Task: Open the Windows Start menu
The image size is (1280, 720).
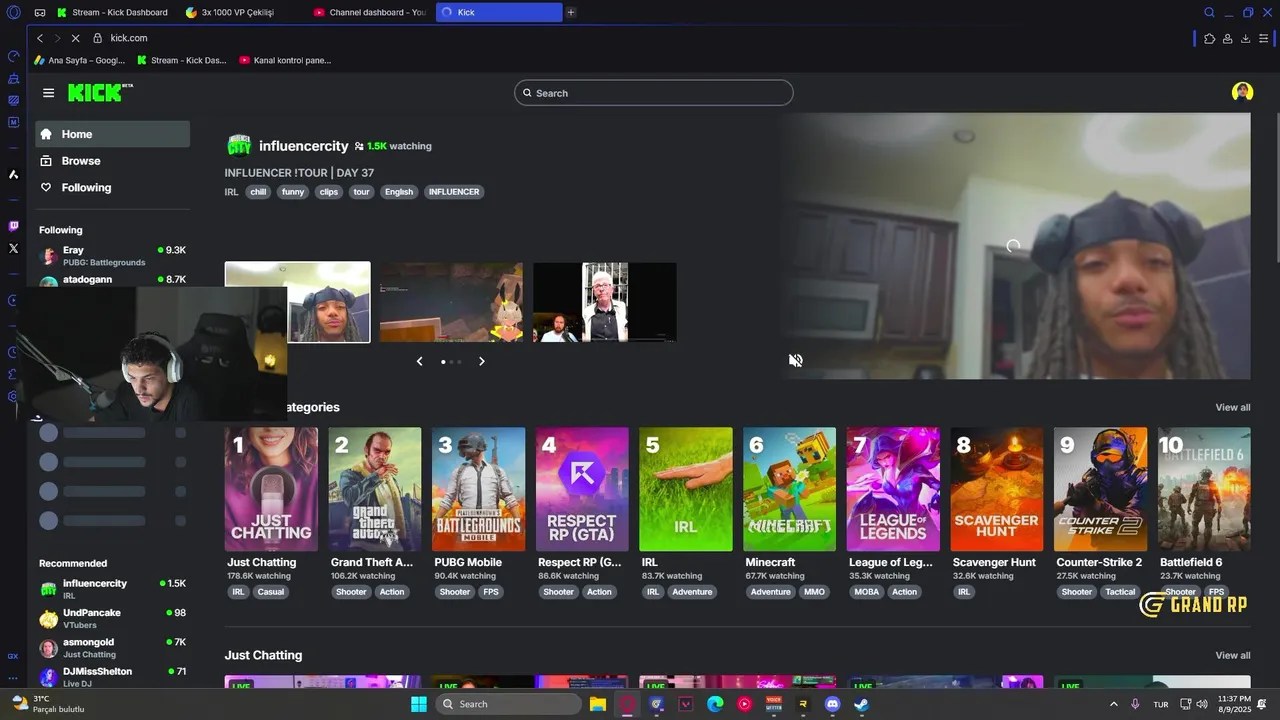Action: tap(419, 704)
